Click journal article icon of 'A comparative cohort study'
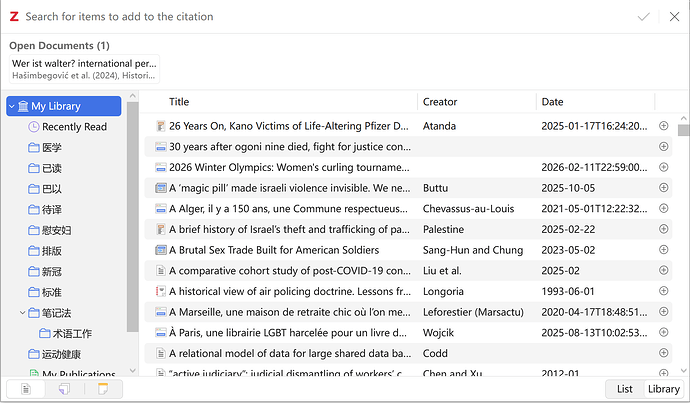 (161, 271)
